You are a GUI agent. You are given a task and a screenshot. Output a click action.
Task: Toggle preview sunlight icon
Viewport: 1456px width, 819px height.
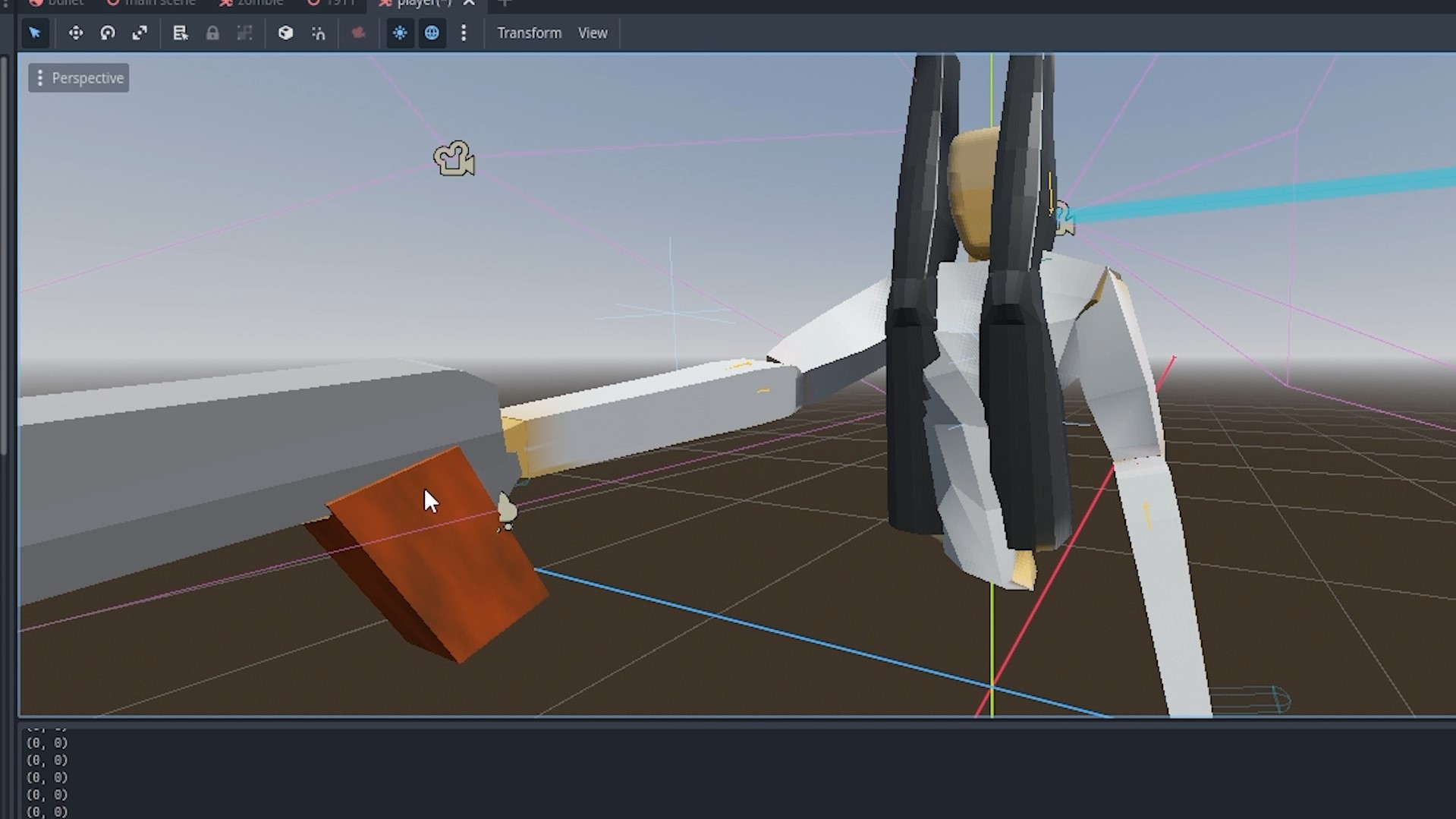(x=400, y=33)
